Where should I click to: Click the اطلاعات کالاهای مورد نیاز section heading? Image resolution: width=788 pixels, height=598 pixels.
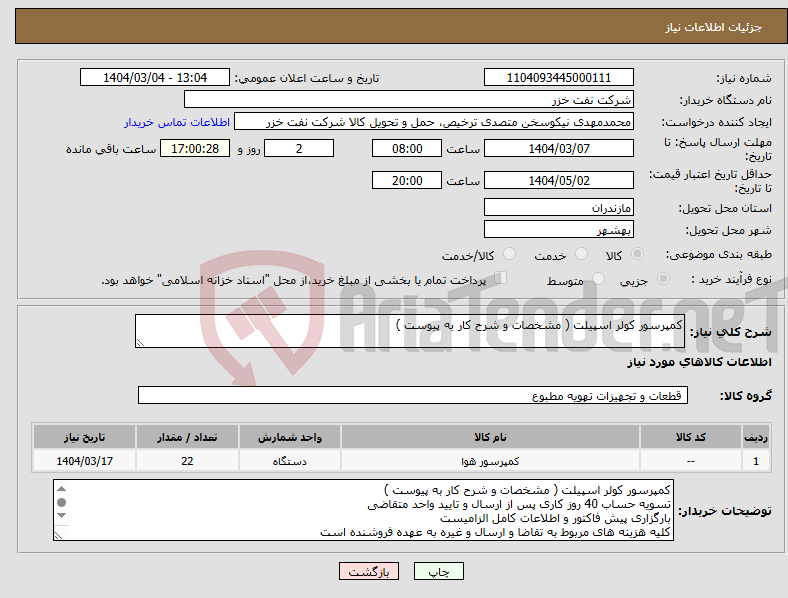tap(699, 362)
